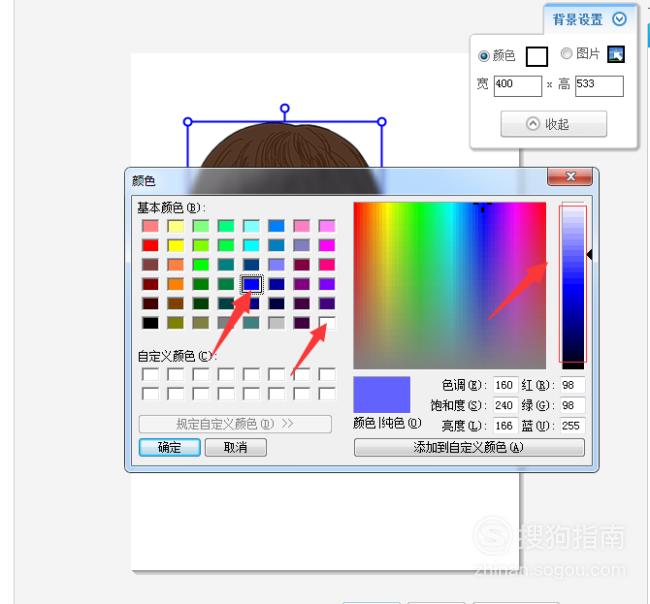This screenshot has height=604, width=650.
Task: Select the bright green swatch in third row
Action: tap(201, 264)
